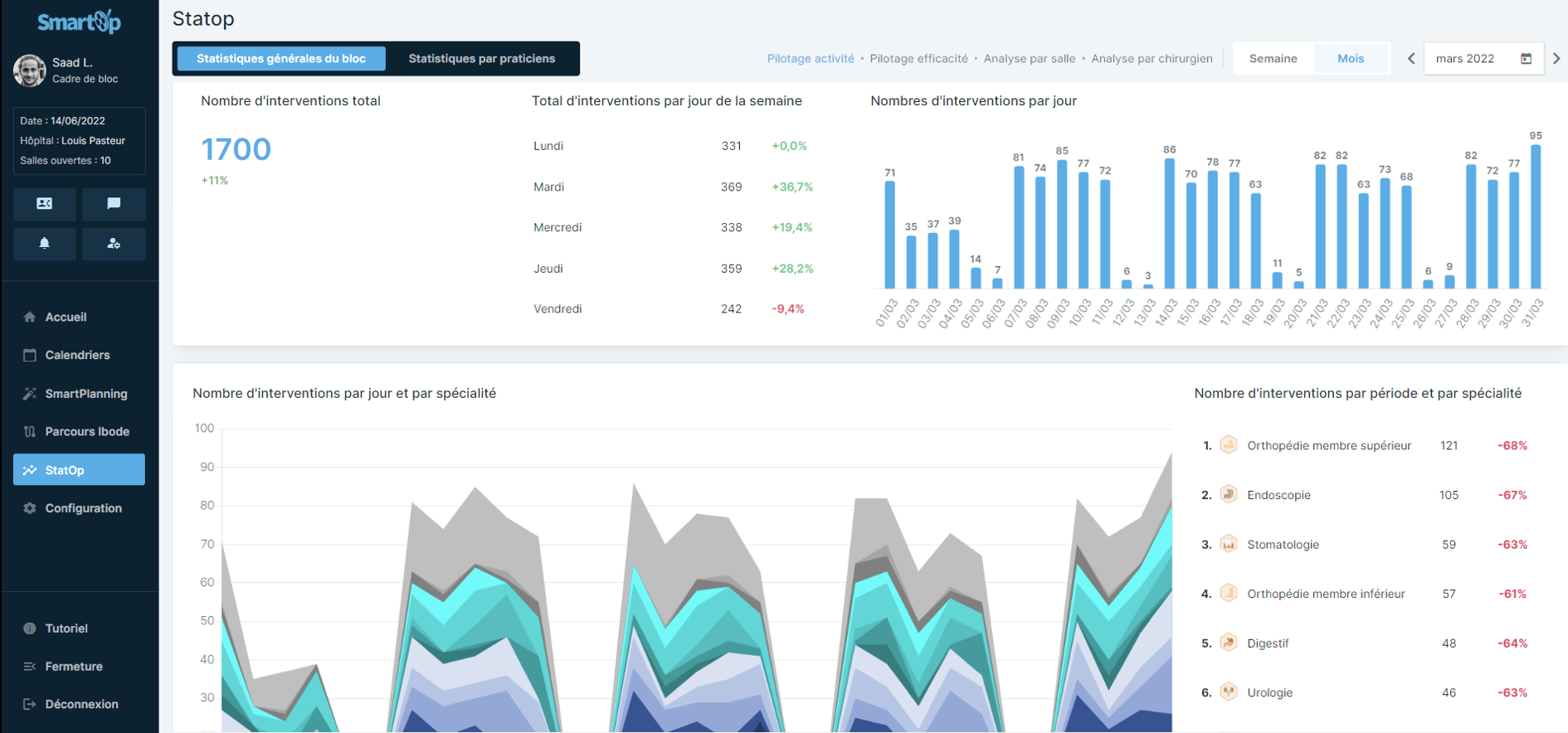The image size is (1568, 733).
Task: Click the Orthopédie membre inférieur specialty icon
Action: pos(1229,594)
